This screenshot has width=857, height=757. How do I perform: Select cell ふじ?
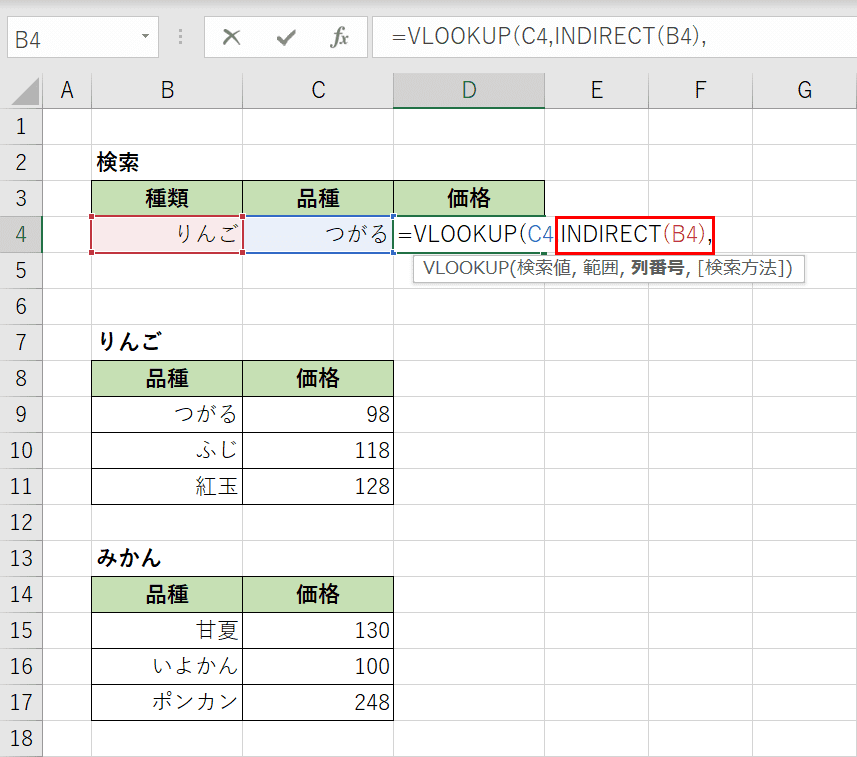click(167, 450)
